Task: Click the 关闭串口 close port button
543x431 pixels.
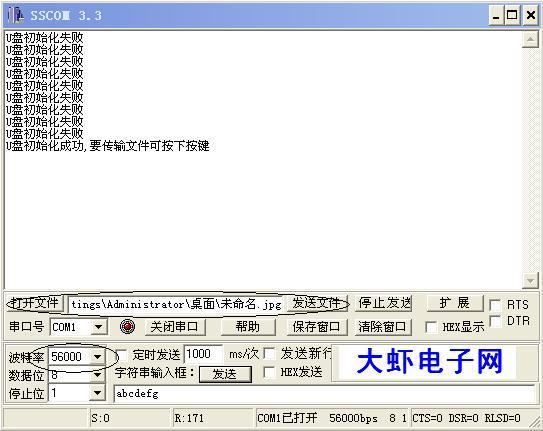Action: (x=174, y=326)
